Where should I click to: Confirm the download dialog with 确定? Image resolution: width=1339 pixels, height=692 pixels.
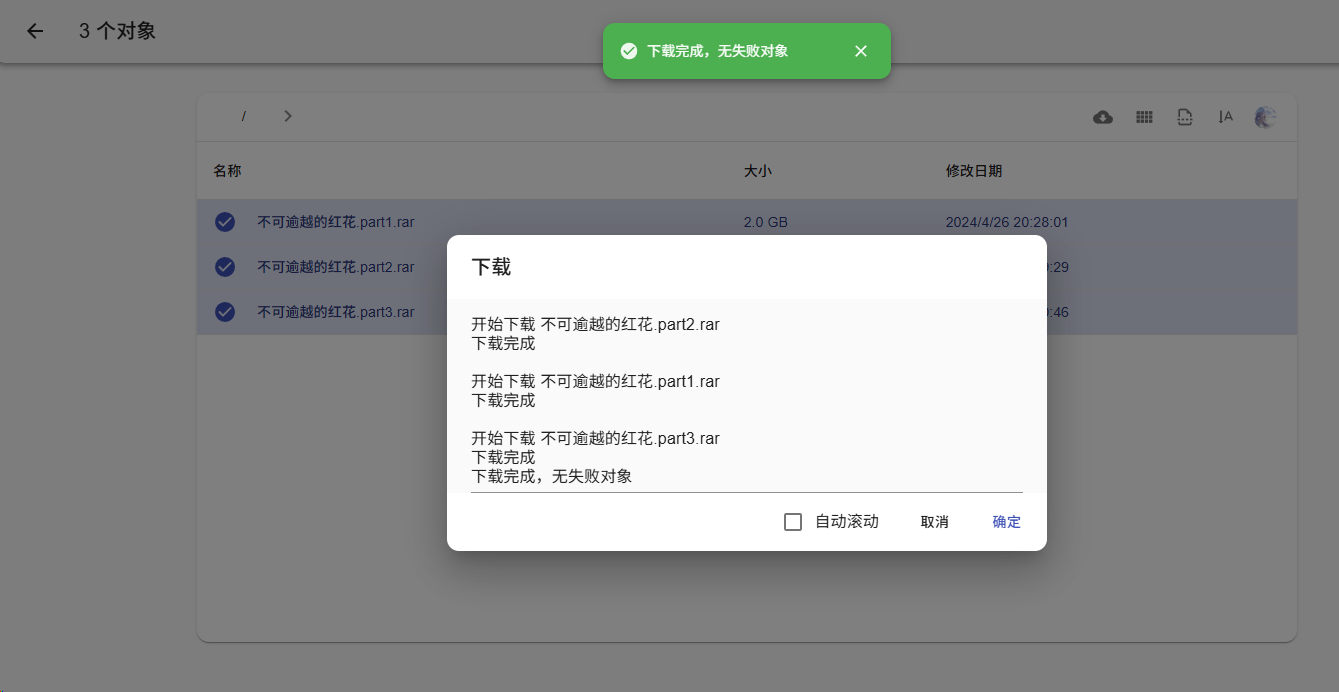[1005, 521]
